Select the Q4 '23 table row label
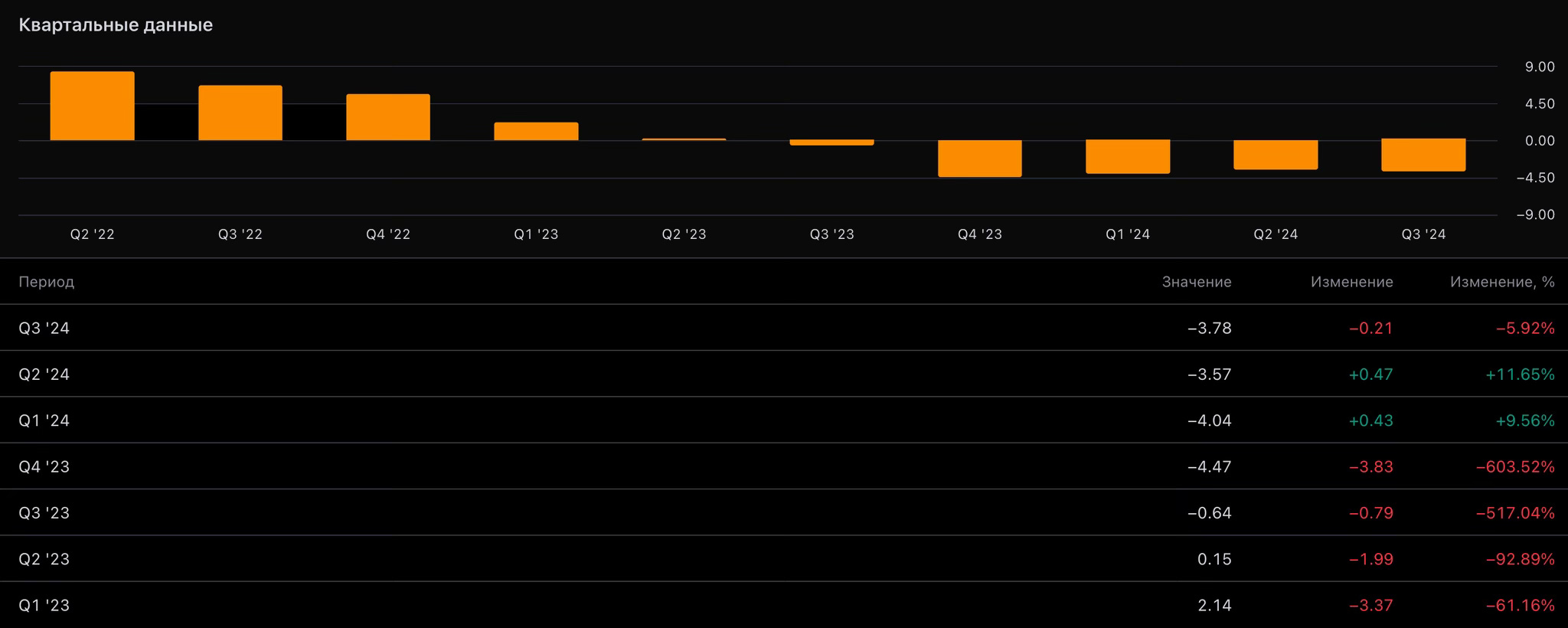1568x628 pixels. [x=44, y=466]
